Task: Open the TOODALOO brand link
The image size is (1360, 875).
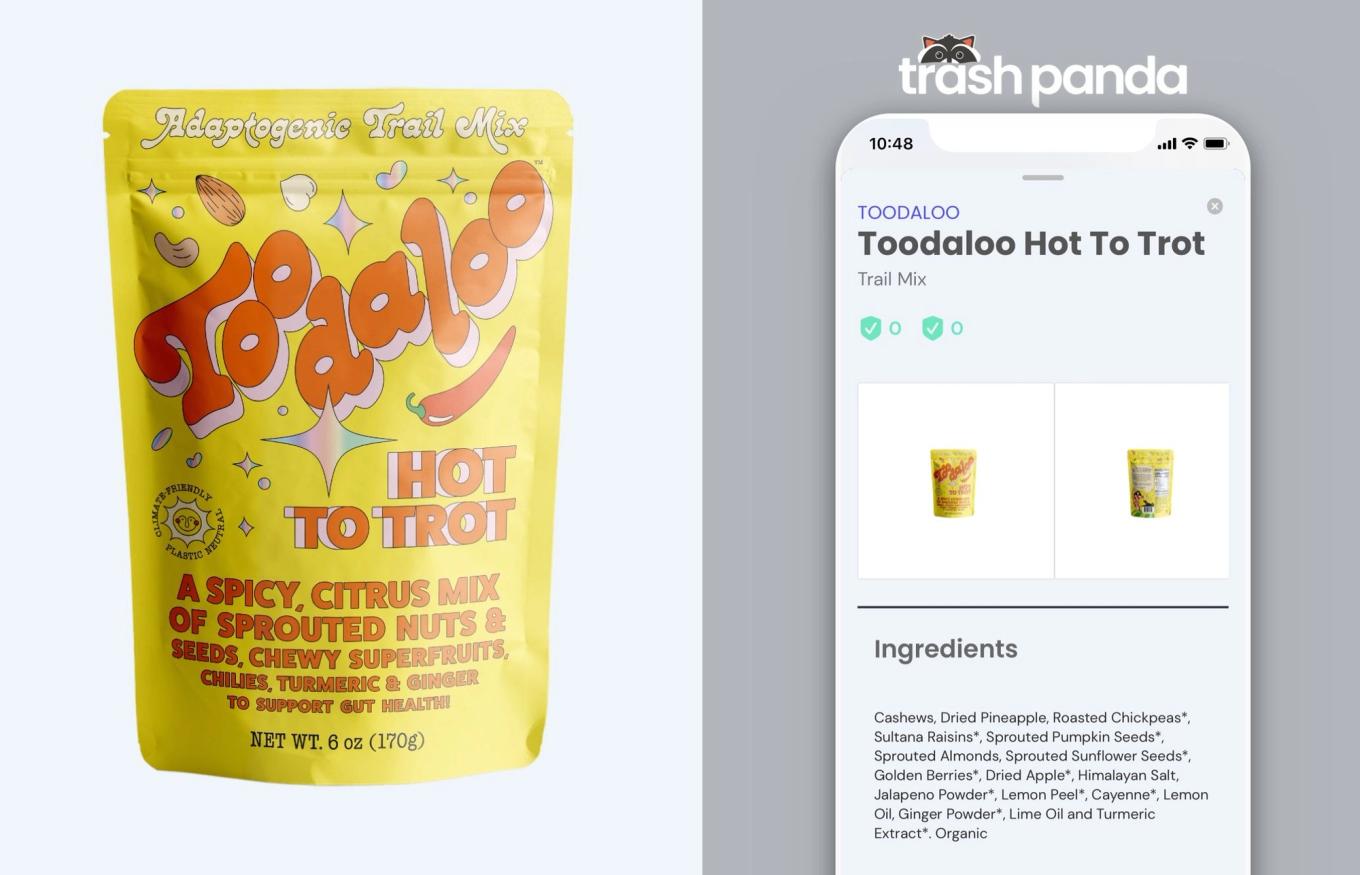Action: point(908,212)
